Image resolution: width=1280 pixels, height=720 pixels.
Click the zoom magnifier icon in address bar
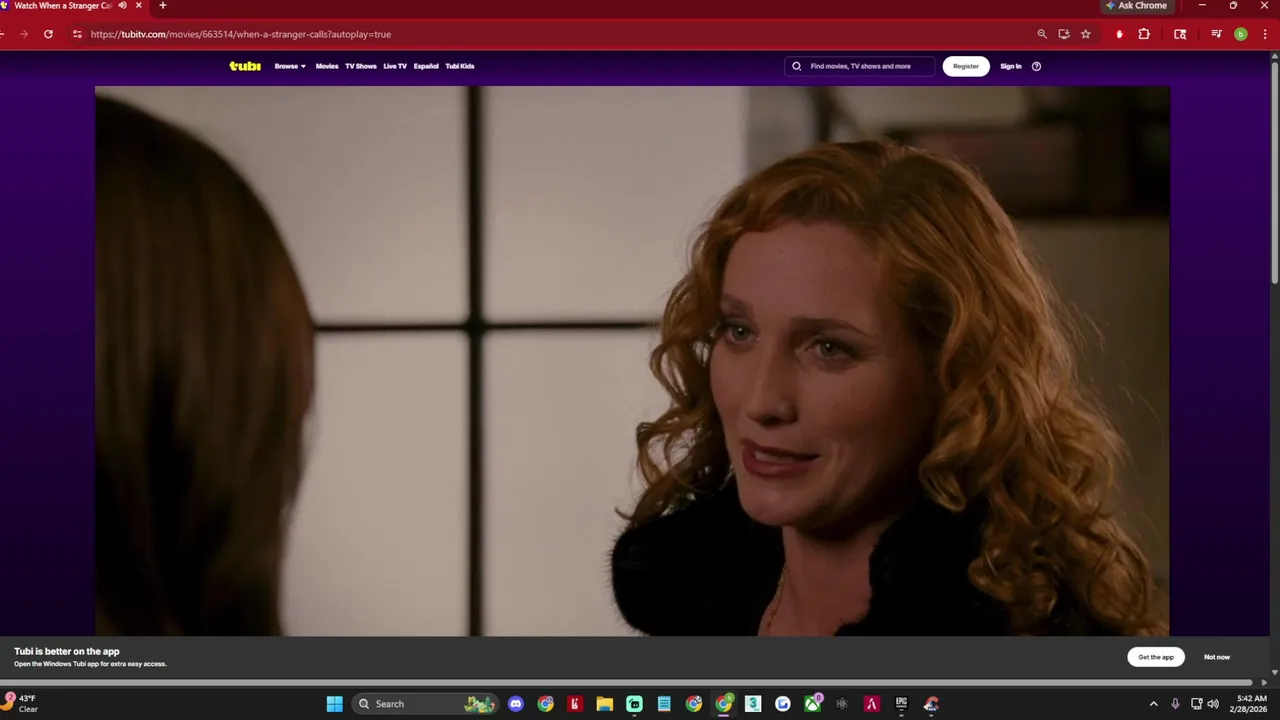pos(1042,34)
